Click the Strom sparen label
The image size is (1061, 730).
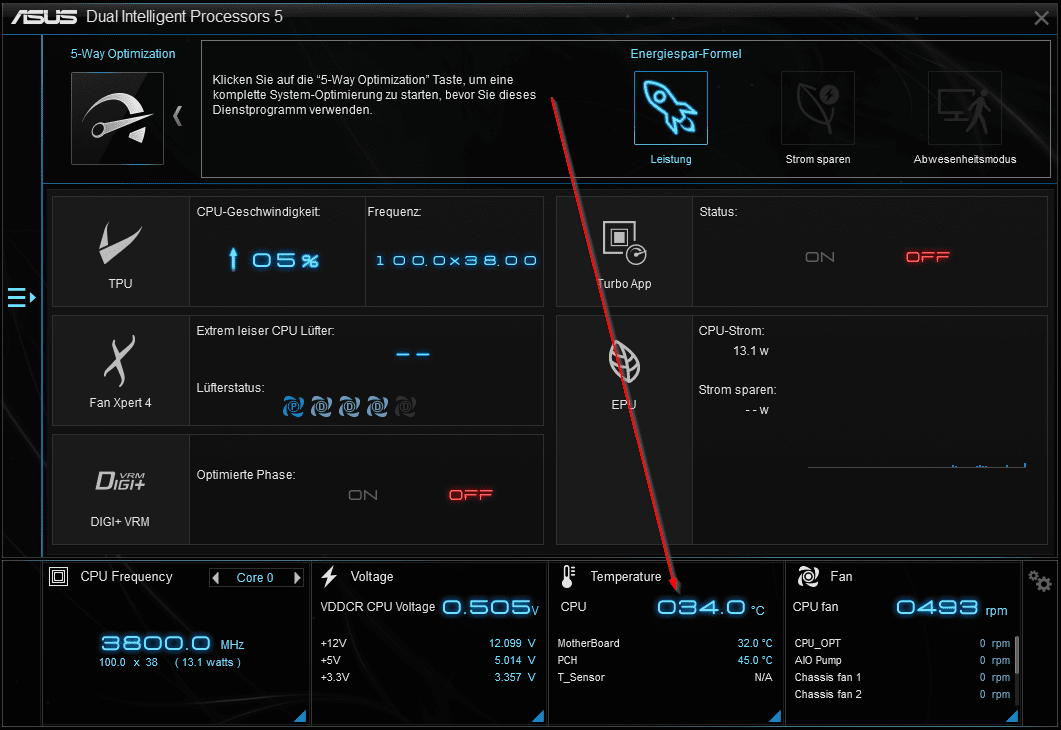coord(817,159)
